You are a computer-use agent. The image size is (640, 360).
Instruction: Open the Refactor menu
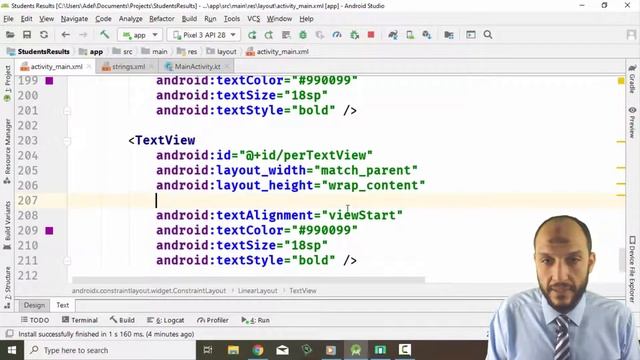[x=162, y=19]
